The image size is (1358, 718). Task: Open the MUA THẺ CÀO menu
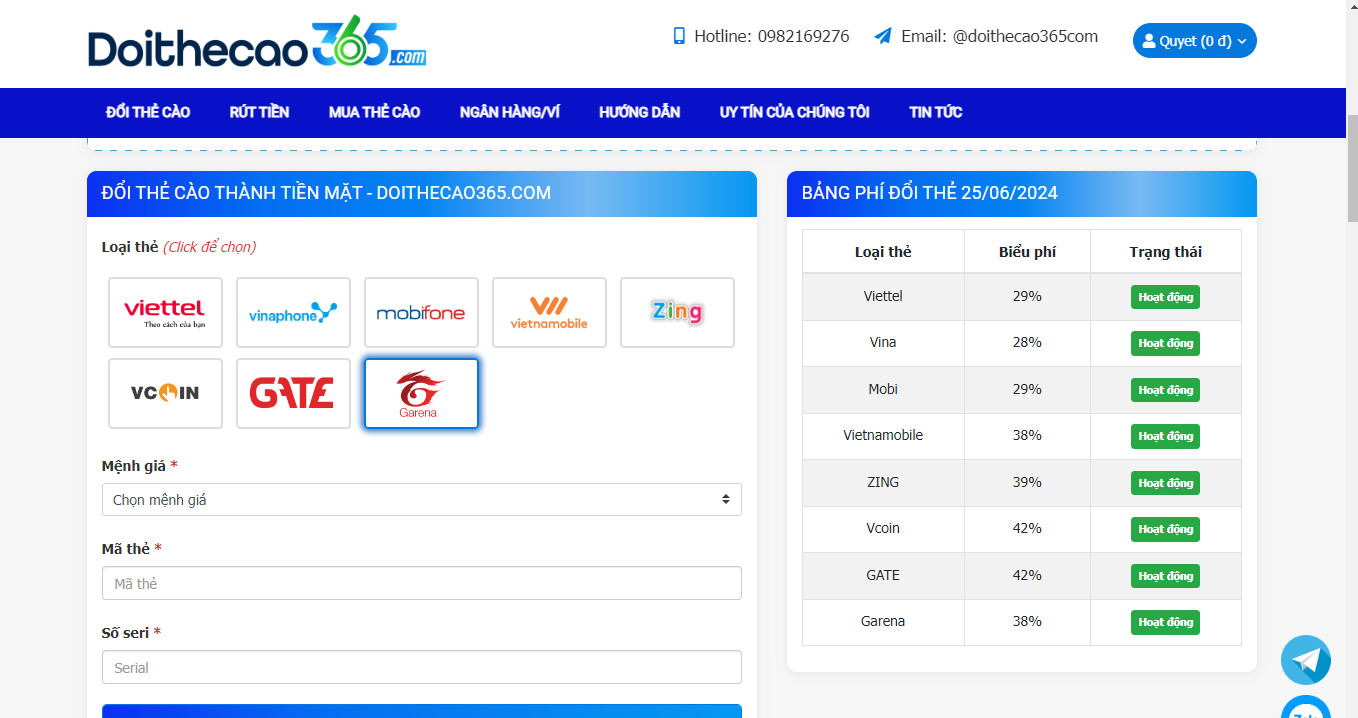374,112
